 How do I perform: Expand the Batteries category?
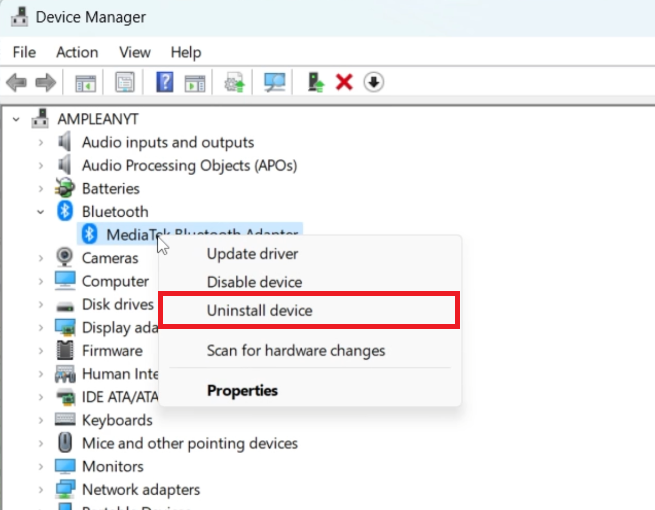pos(40,188)
